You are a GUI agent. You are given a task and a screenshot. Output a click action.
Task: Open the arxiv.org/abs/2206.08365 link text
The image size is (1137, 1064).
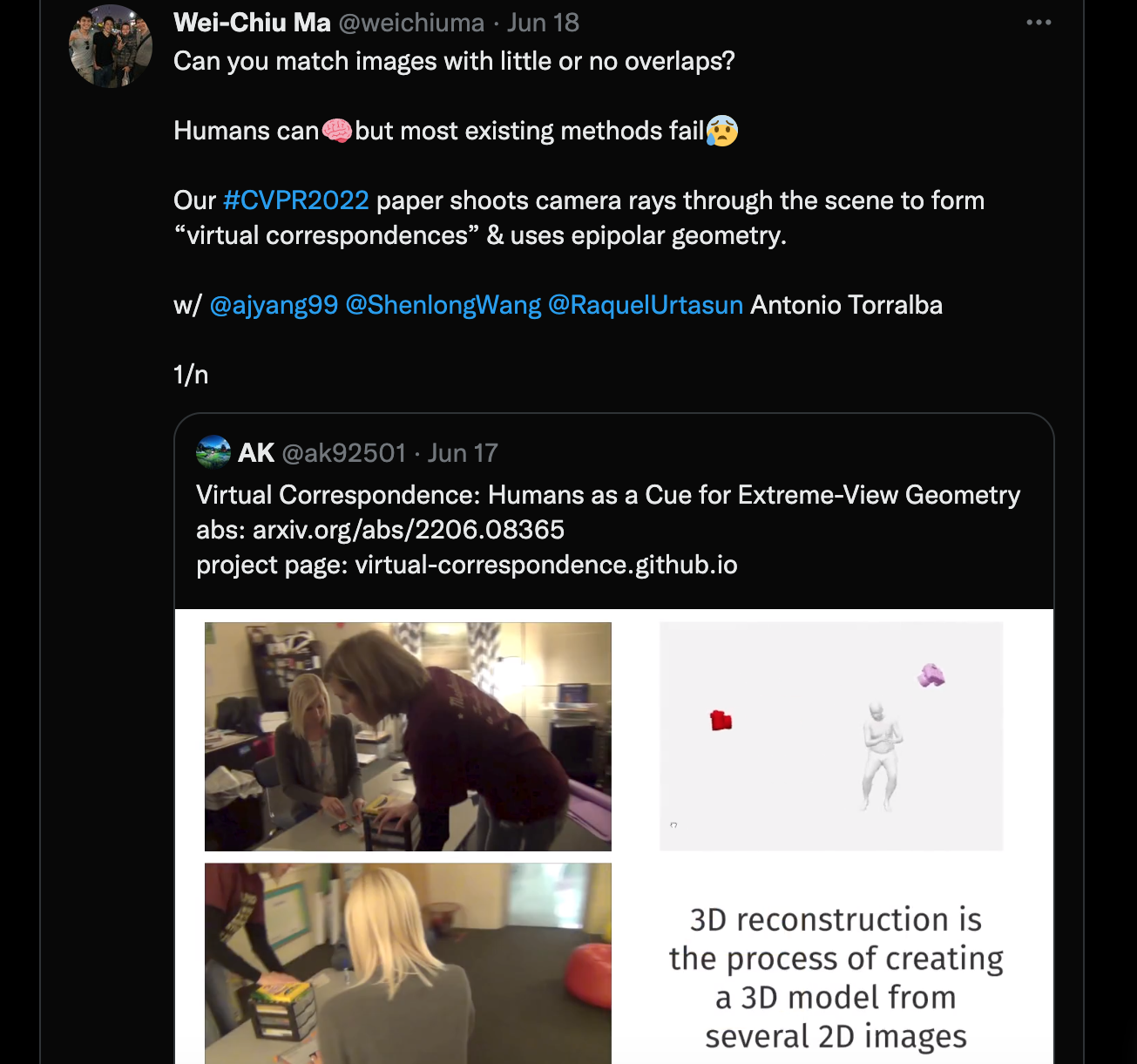click(x=409, y=530)
